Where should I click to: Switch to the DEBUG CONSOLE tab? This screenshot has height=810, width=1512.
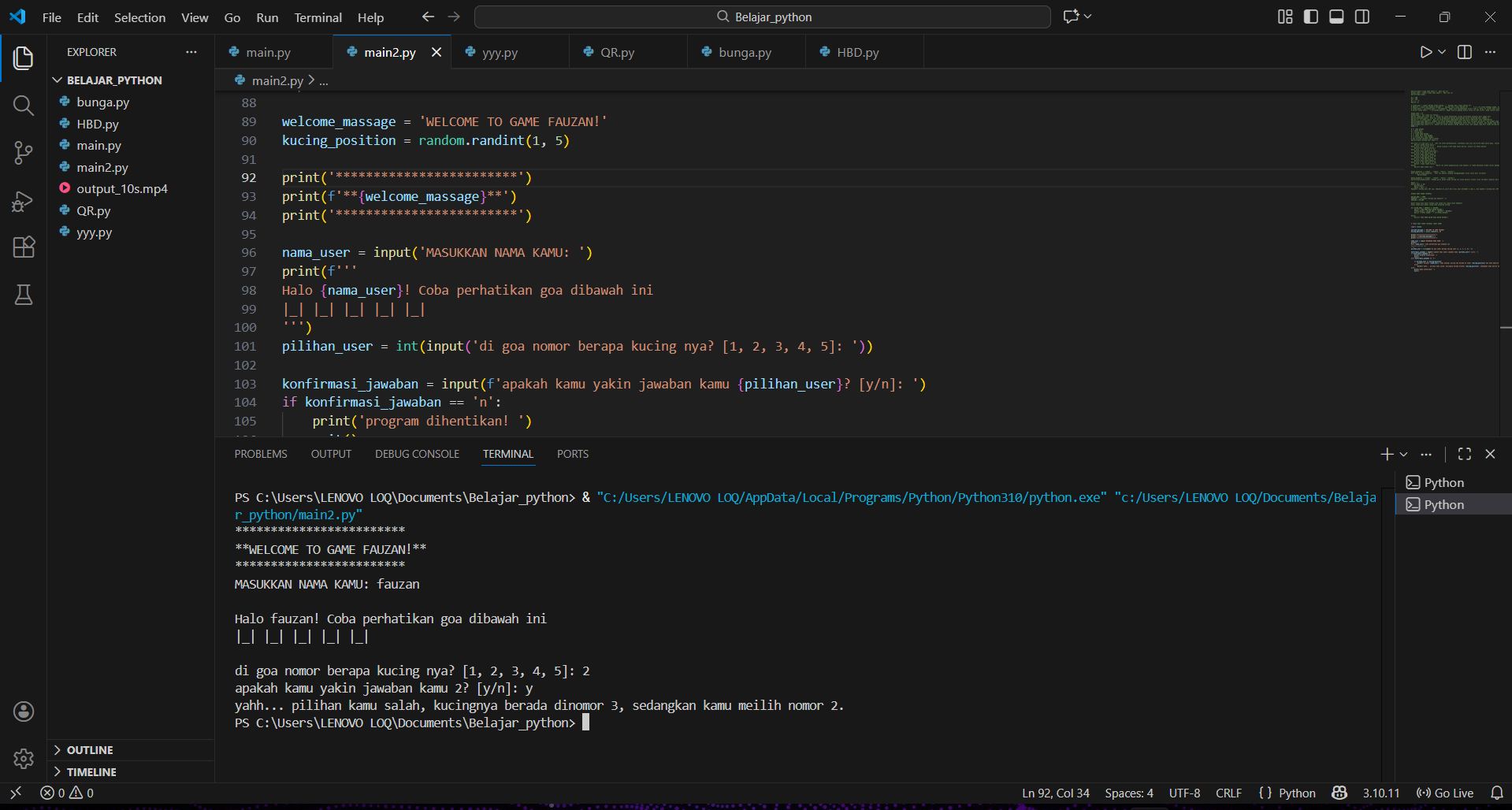coord(417,454)
